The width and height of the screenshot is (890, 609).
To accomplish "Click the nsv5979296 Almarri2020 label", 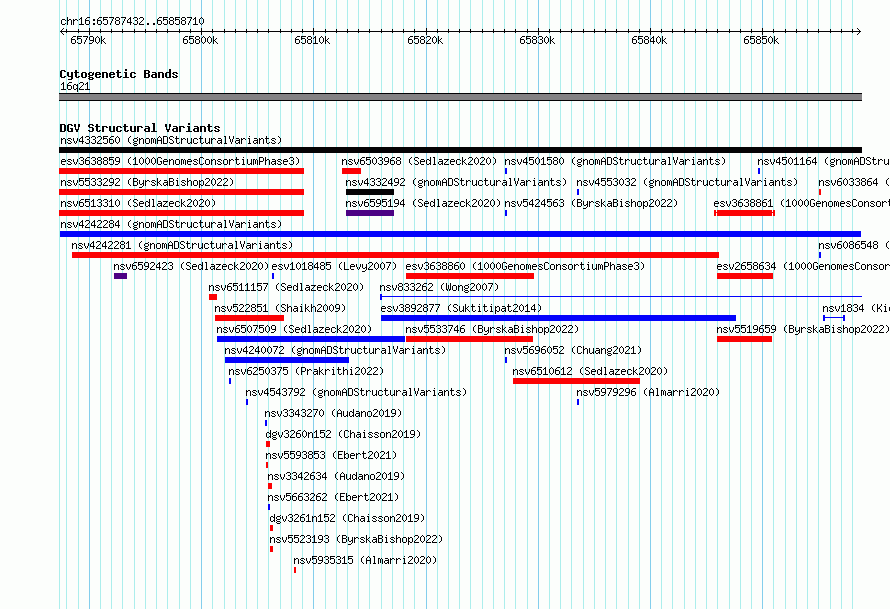I will tap(648, 392).
